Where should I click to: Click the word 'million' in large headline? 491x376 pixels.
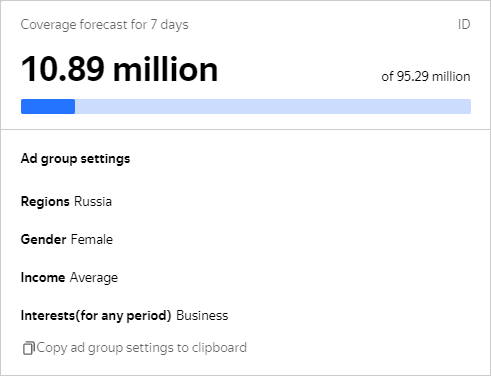[166, 69]
